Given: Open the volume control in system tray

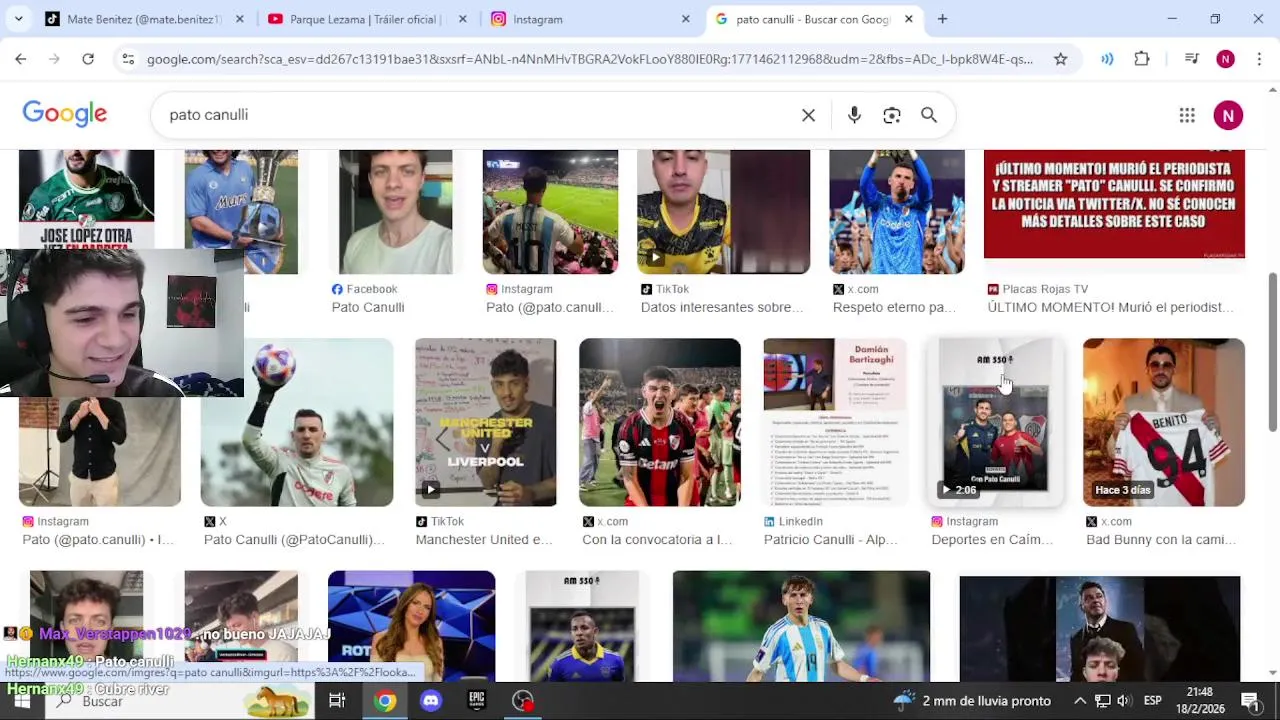Looking at the screenshot, I should point(1124,701).
